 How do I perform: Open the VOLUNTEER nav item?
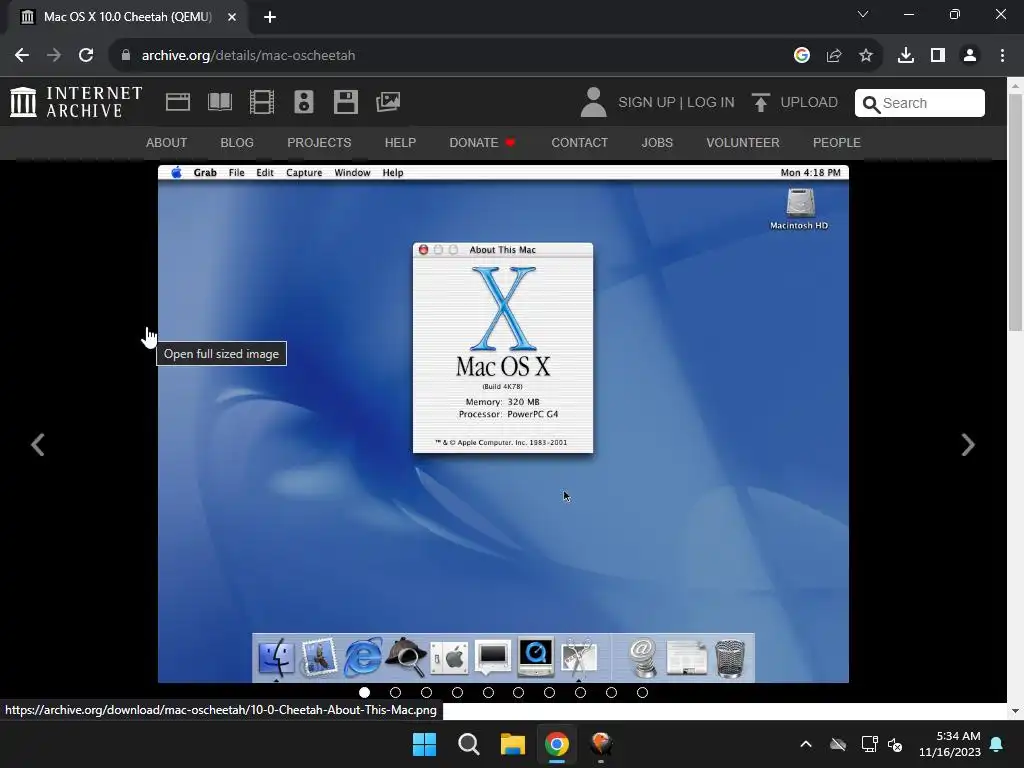(743, 142)
